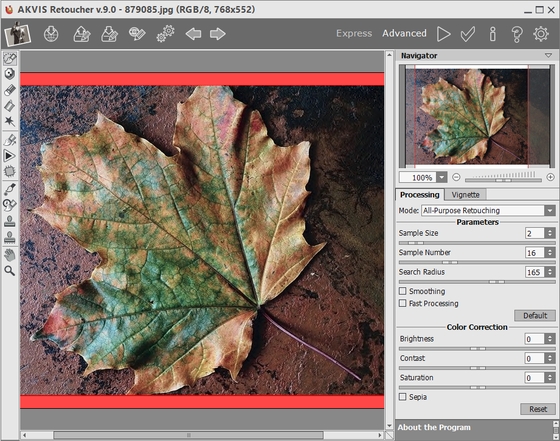Select the Hand tool in left toolbar
The width and height of the screenshot is (560, 441).
click(10, 255)
